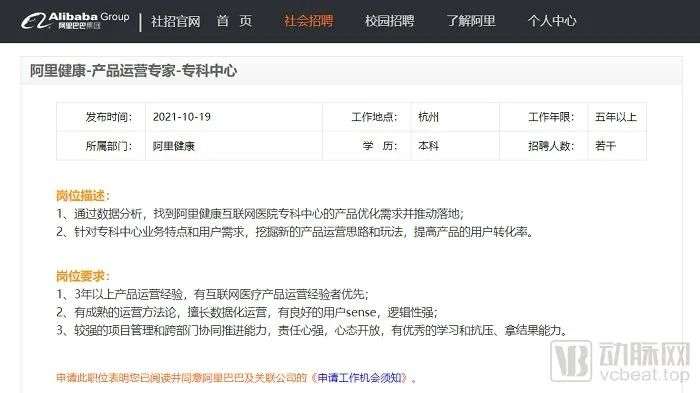The image size is (700, 393).
Task: Click the 工作年限 field label
Action: [551, 117]
